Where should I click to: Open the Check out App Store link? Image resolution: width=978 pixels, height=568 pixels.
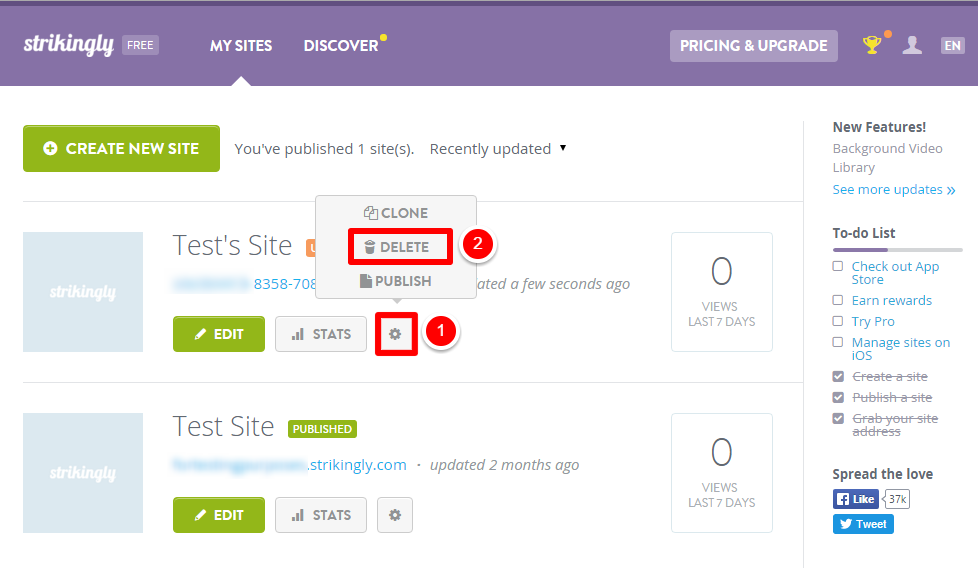tap(895, 273)
